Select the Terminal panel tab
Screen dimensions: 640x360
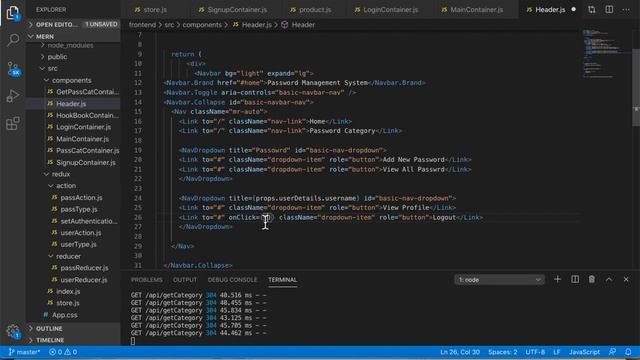click(x=282, y=280)
